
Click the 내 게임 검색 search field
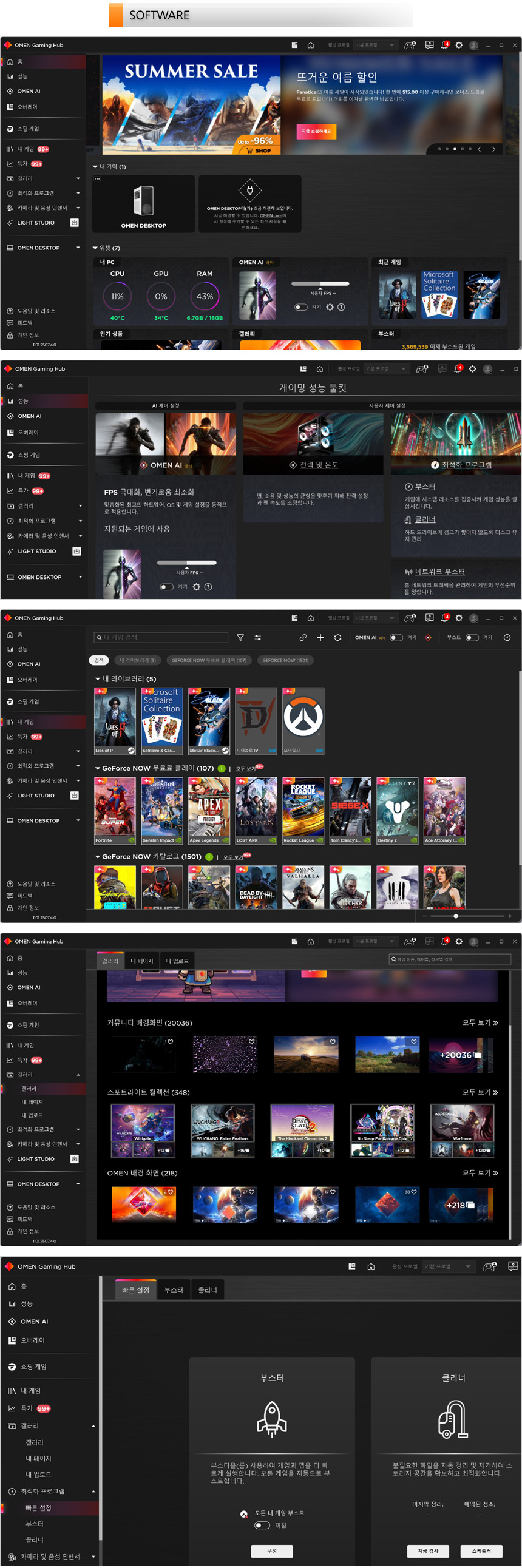click(x=161, y=637)
